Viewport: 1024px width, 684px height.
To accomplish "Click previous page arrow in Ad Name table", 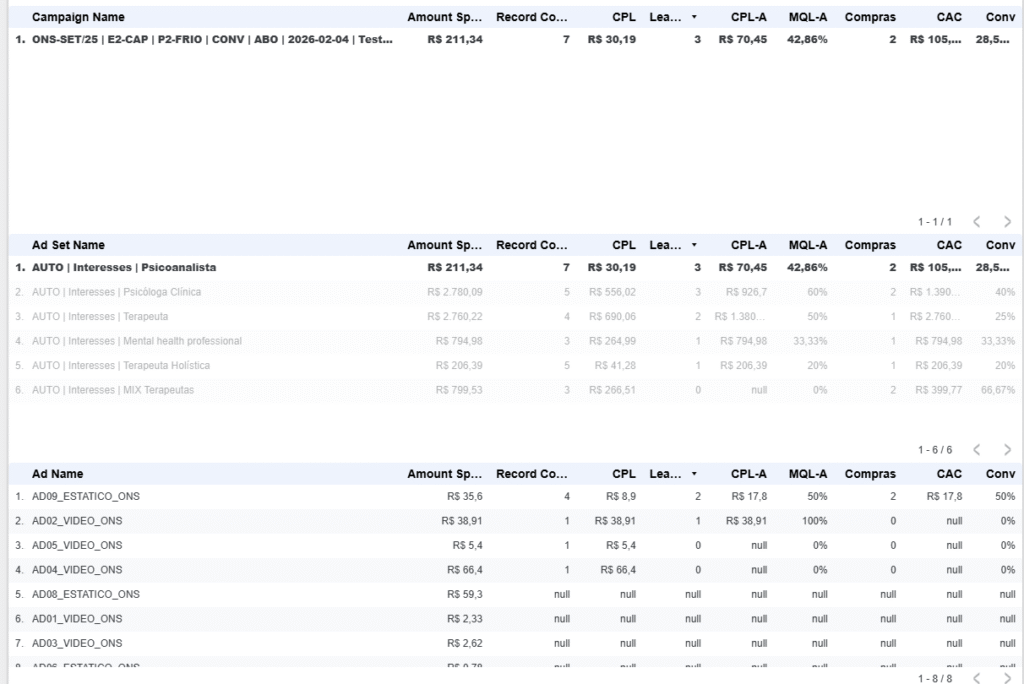I will tap(977, 678).
